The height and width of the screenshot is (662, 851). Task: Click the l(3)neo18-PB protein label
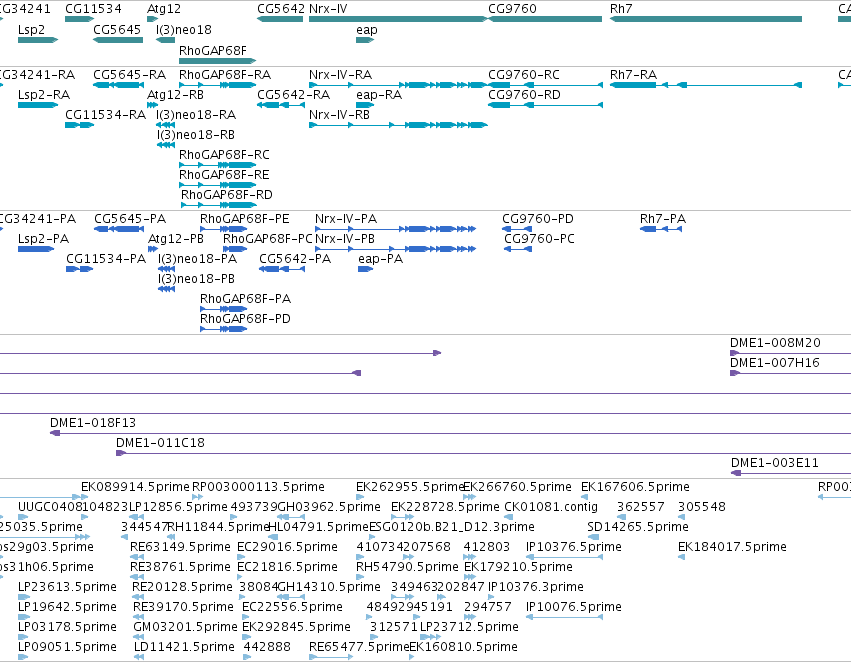pos(196,278)
